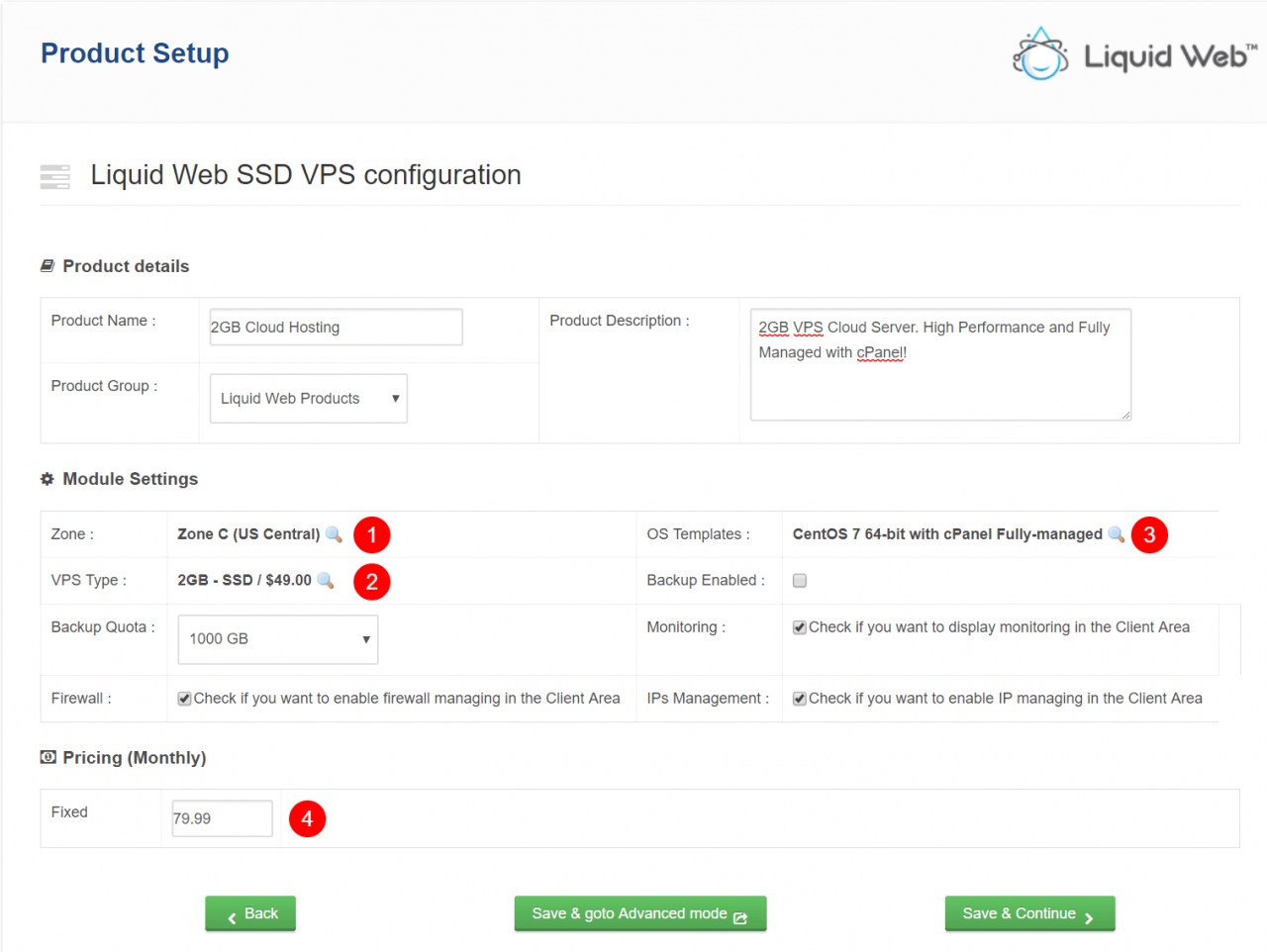
Task: Click the Fixed price field 79.99
Action: click(x=223, y=818)
